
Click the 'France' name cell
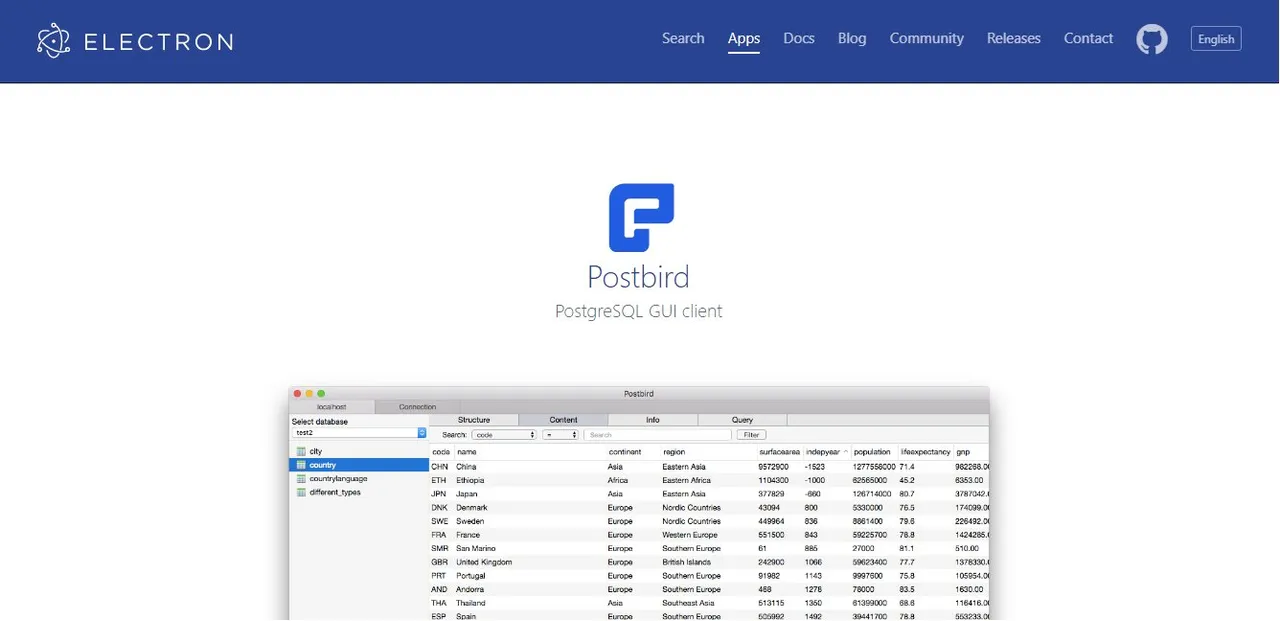[x=468, y=535]
